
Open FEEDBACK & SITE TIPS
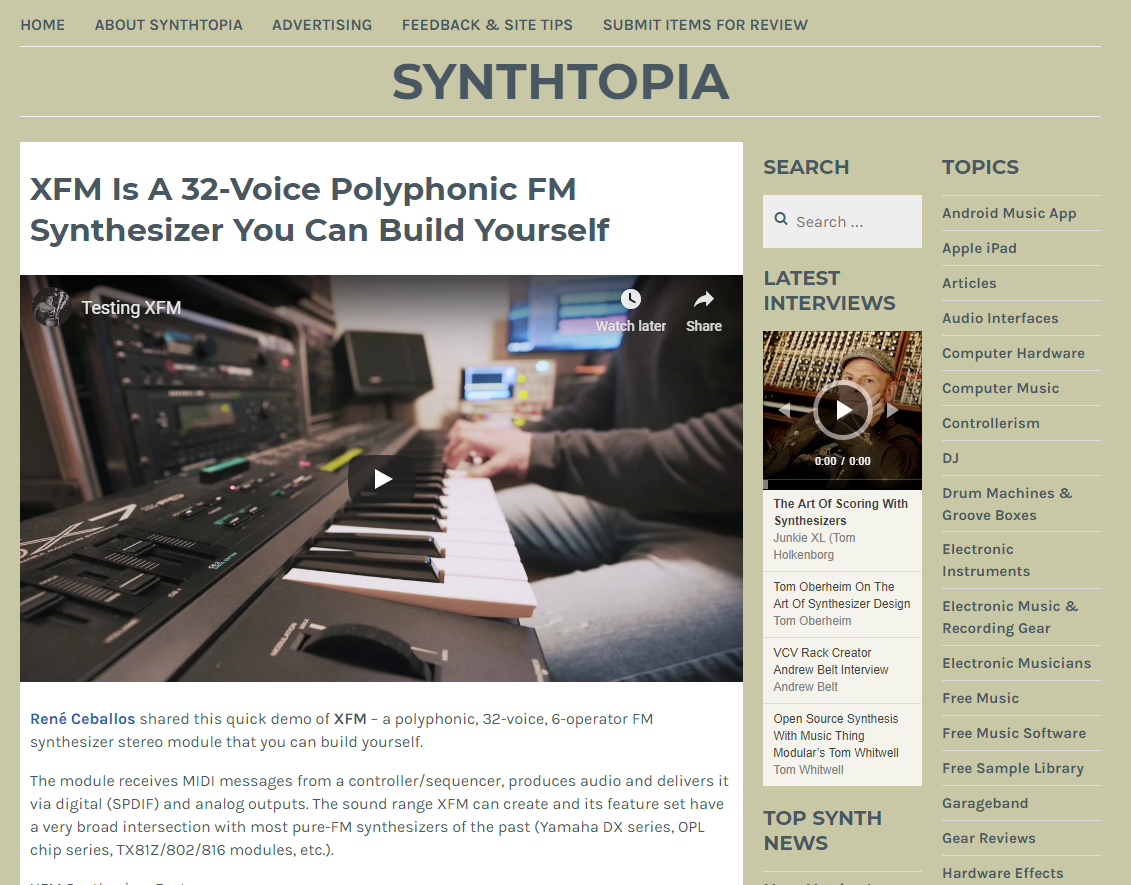487,25
